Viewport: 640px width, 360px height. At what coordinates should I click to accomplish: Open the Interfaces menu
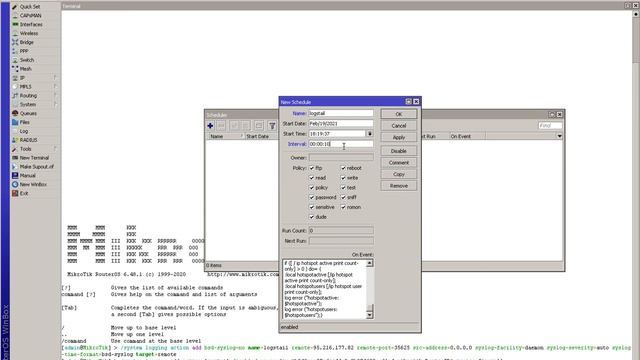(x=31, y=24)
